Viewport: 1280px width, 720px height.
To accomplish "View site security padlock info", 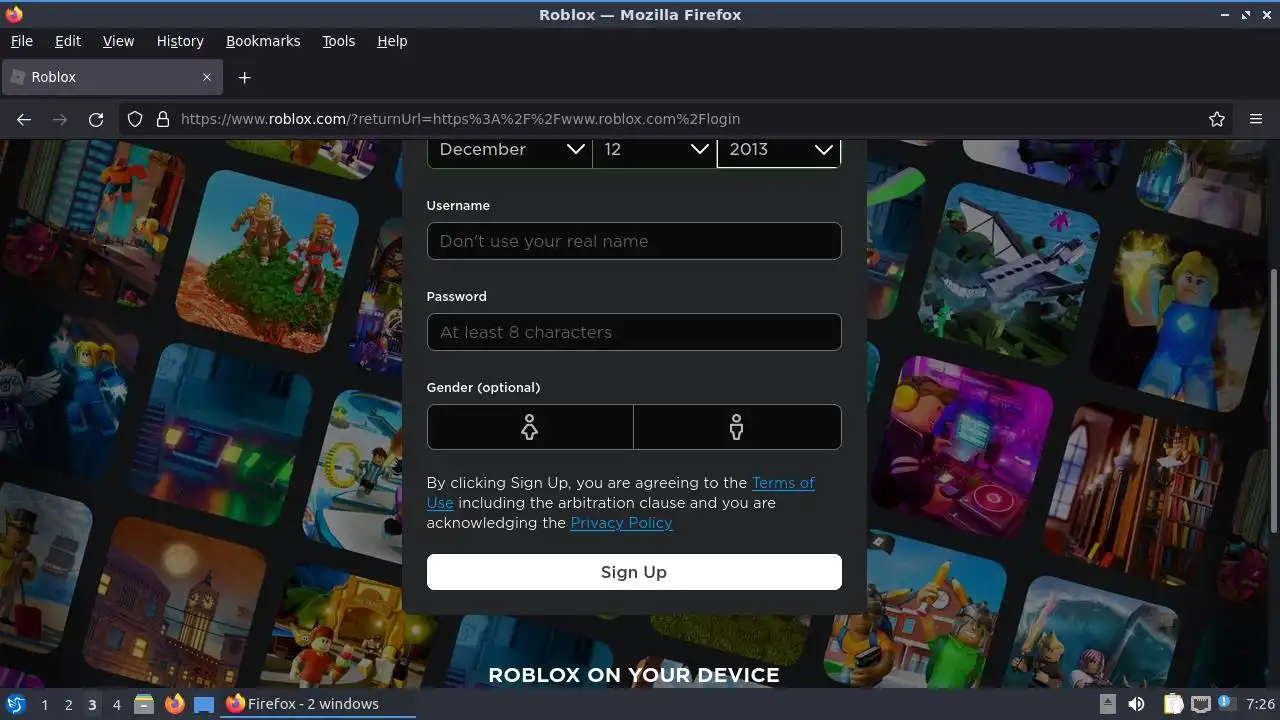I will coord(163,119).
